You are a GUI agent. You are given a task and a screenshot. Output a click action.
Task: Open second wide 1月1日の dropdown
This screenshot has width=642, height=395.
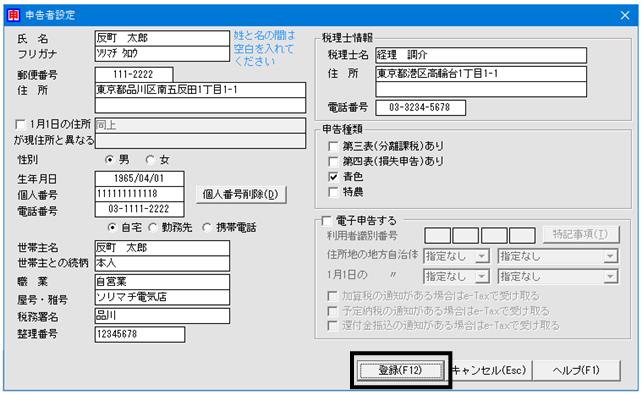(558, 277)
